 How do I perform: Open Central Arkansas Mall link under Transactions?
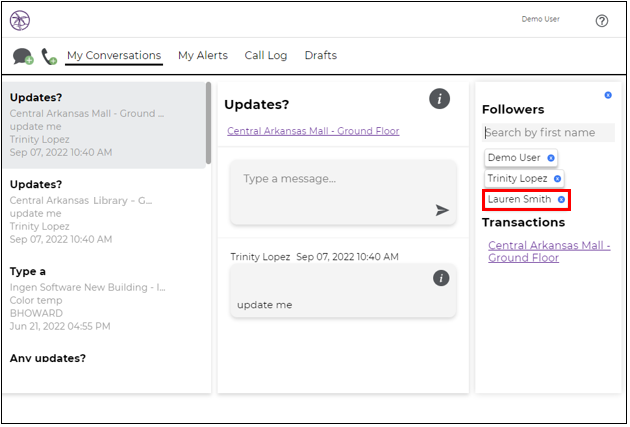pyautogui.click(x=549, y=251)
